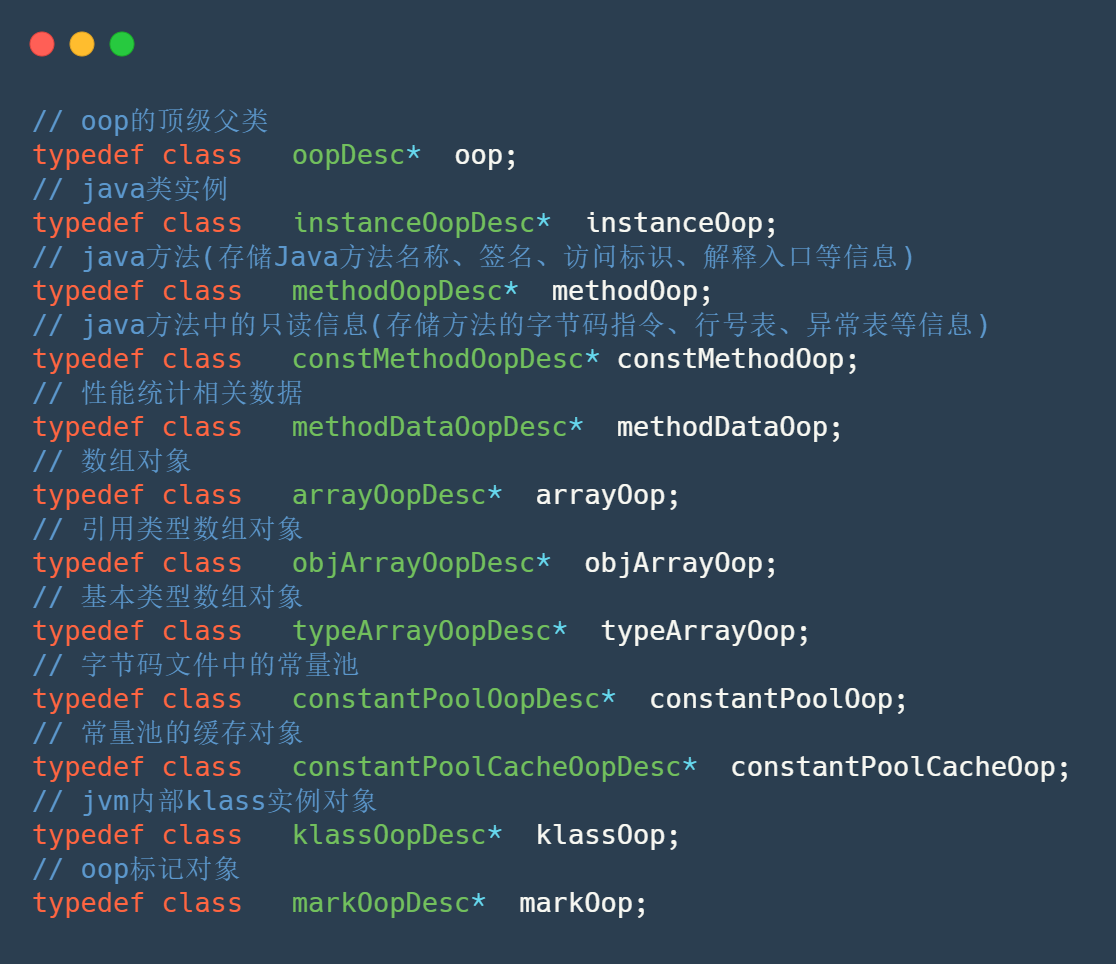Click the red close dot
The height and width of the screenshot is (964, 1116).
coord(42,44)
